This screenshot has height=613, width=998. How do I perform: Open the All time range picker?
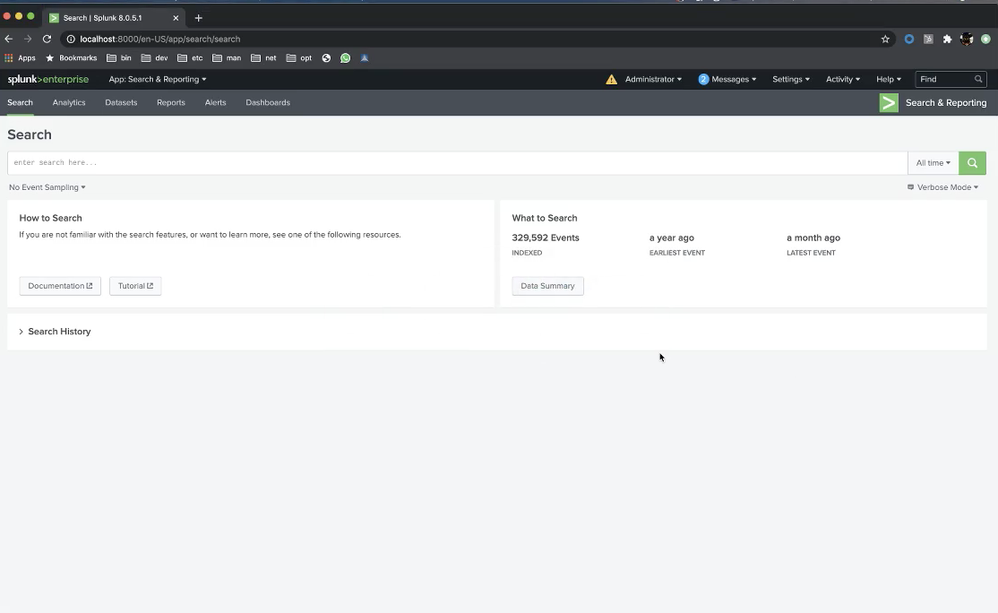[933, 163]
